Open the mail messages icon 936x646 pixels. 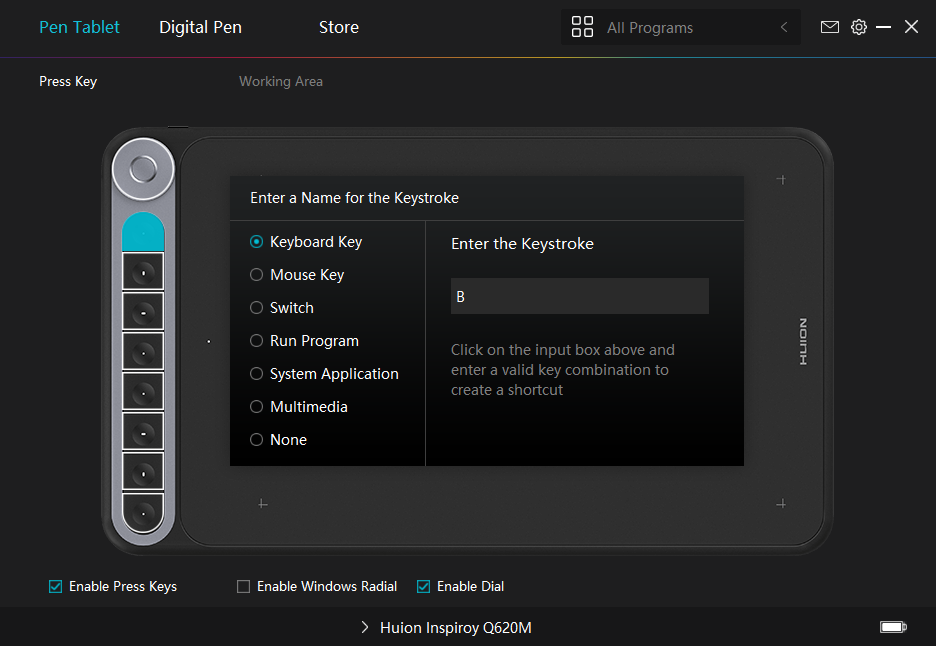[x=829, y=27]
